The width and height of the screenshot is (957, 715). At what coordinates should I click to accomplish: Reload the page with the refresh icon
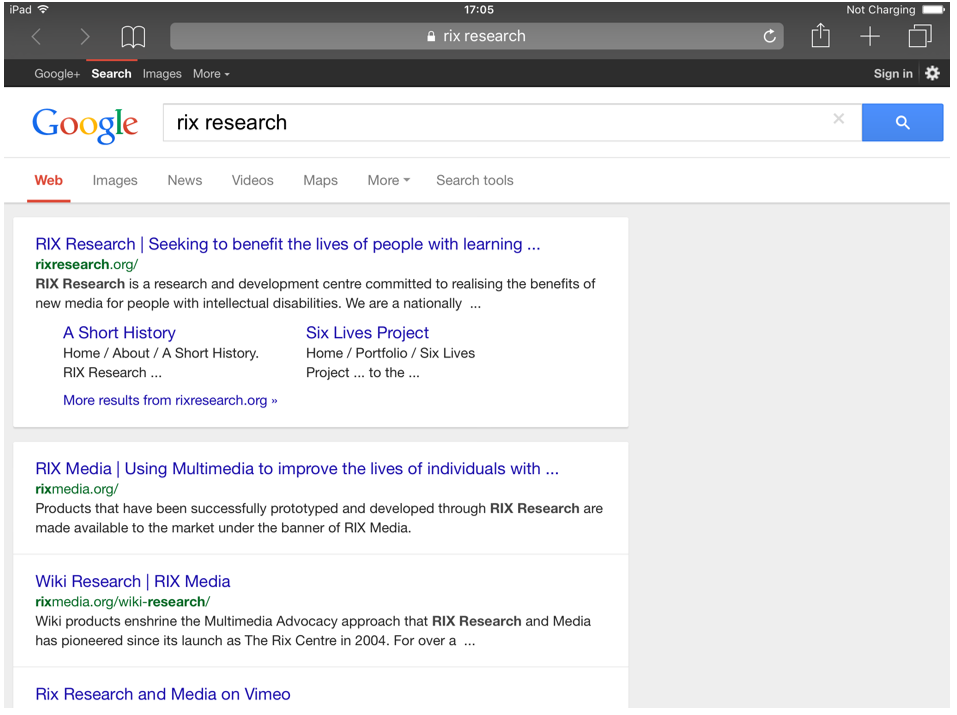[770, 36]
